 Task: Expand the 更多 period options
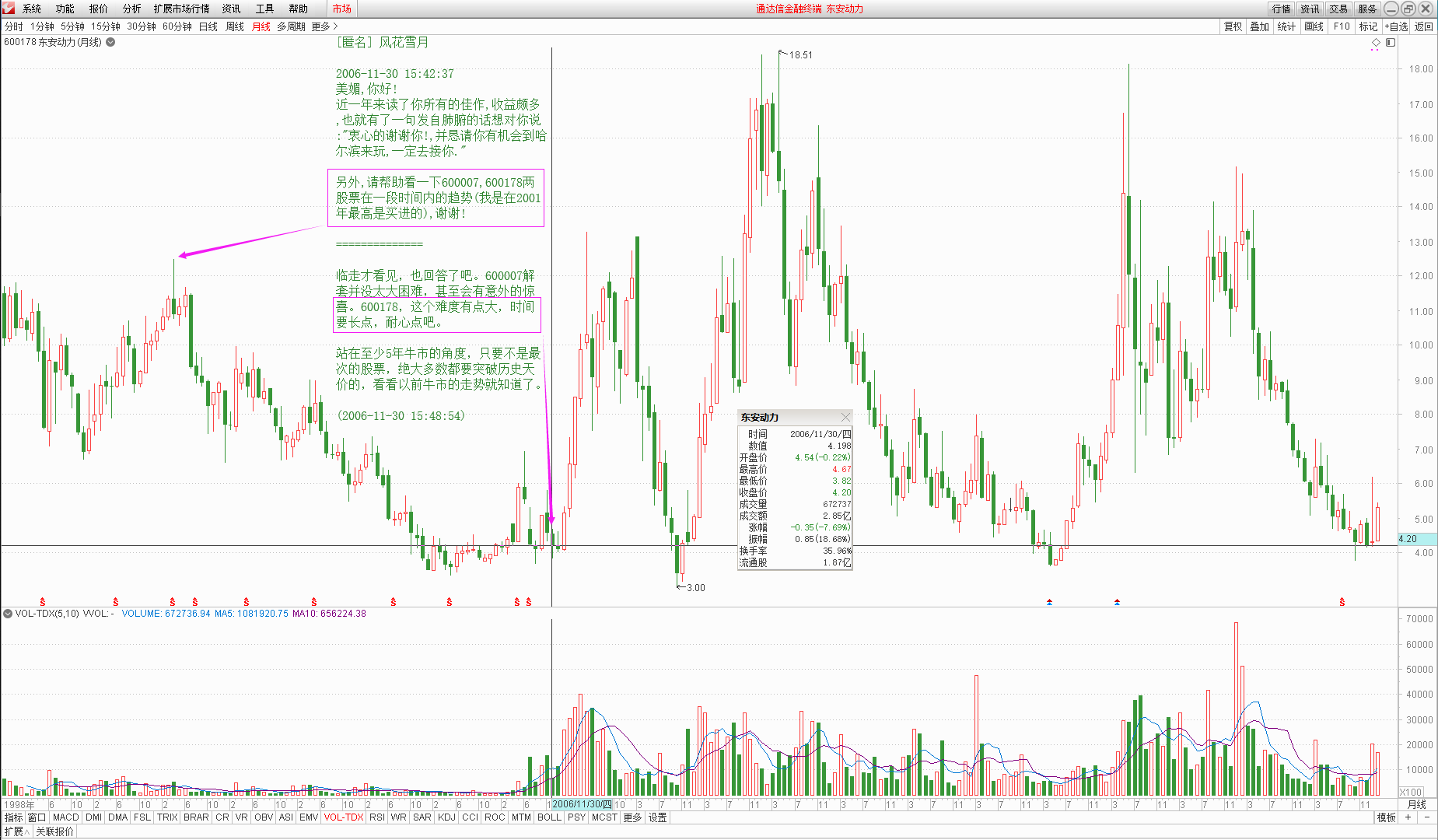tap(324, 26)
